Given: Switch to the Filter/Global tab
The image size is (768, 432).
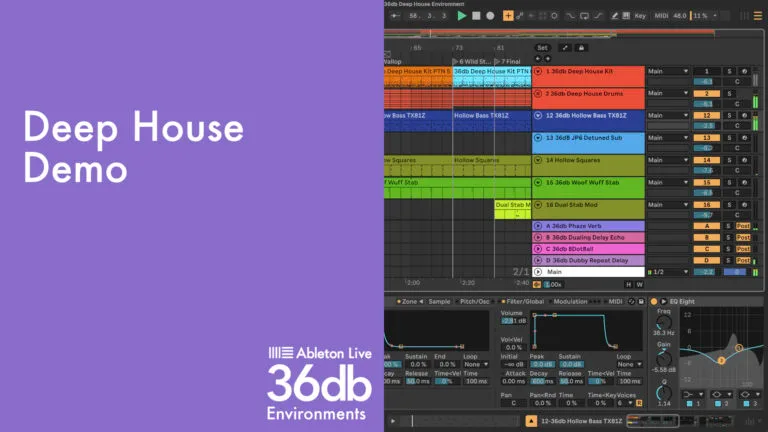Looking at the screenshot, I should (525, 302).
